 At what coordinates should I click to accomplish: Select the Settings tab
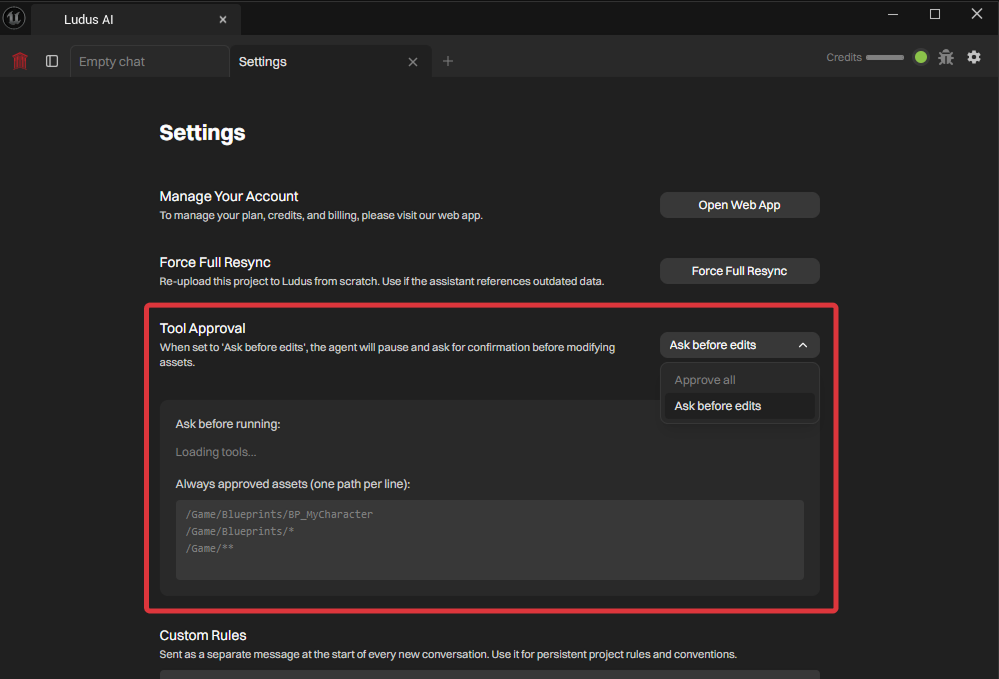click(x=331, y=62)
